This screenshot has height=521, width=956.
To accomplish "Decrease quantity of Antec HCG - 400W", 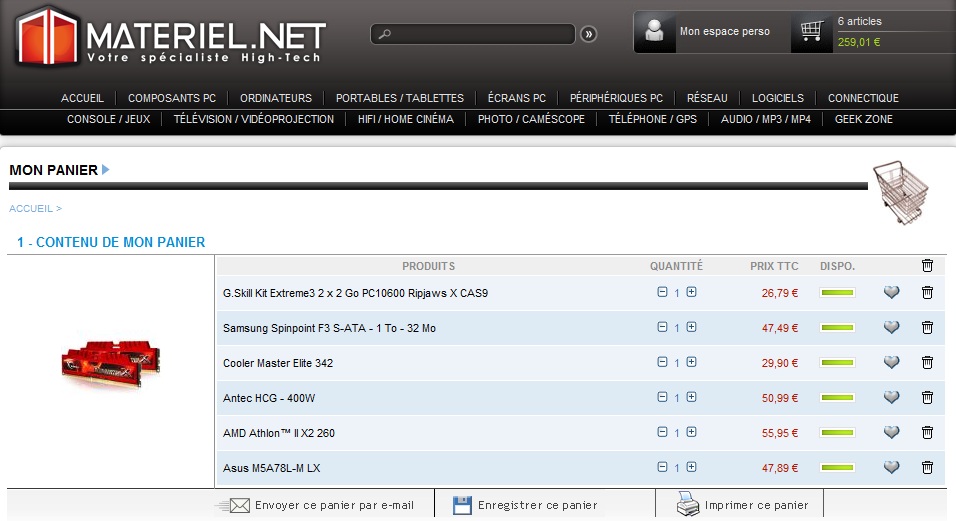I will (662, 397).
